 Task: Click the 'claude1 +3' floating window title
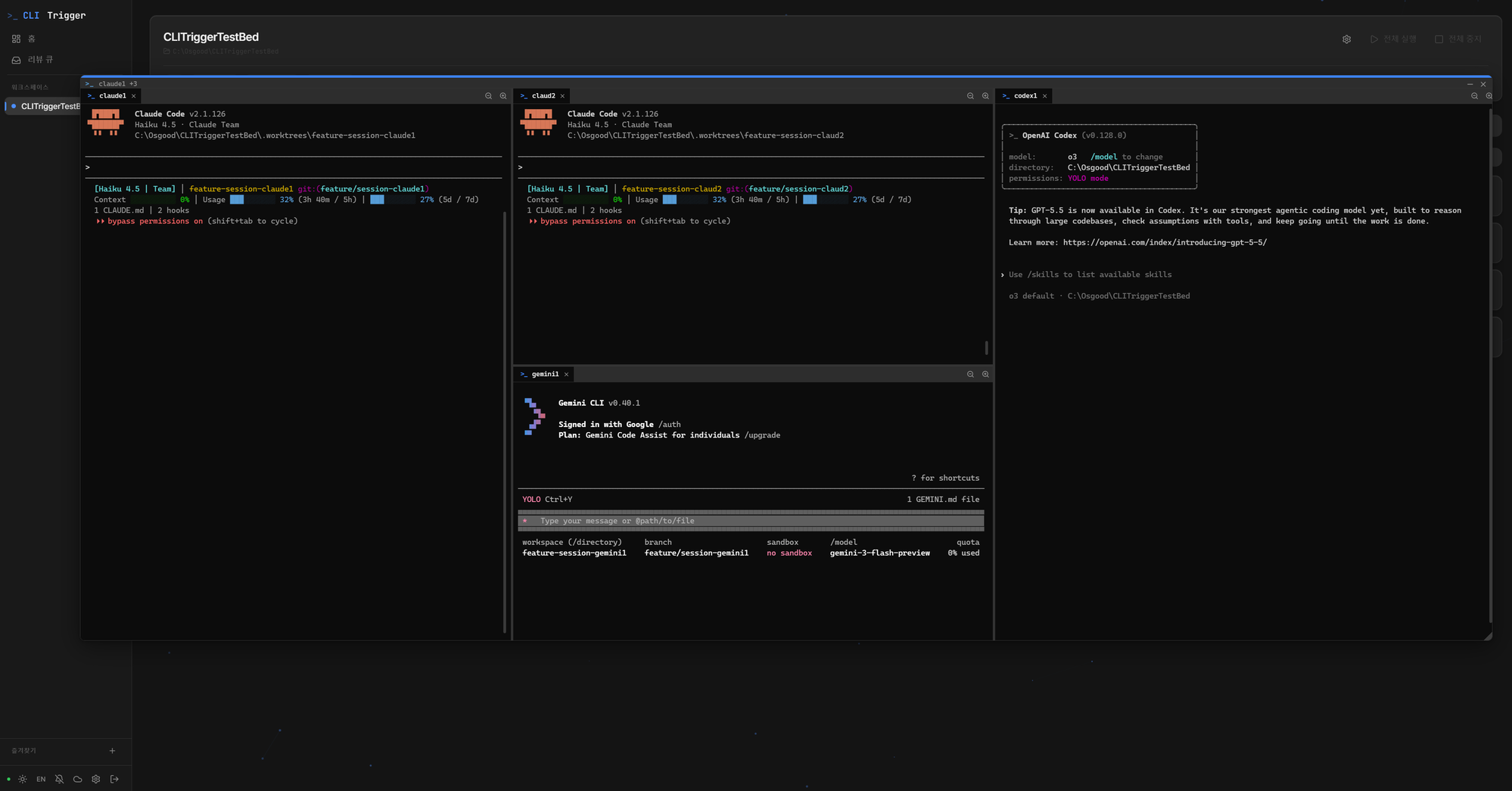[x=112, y=84]
